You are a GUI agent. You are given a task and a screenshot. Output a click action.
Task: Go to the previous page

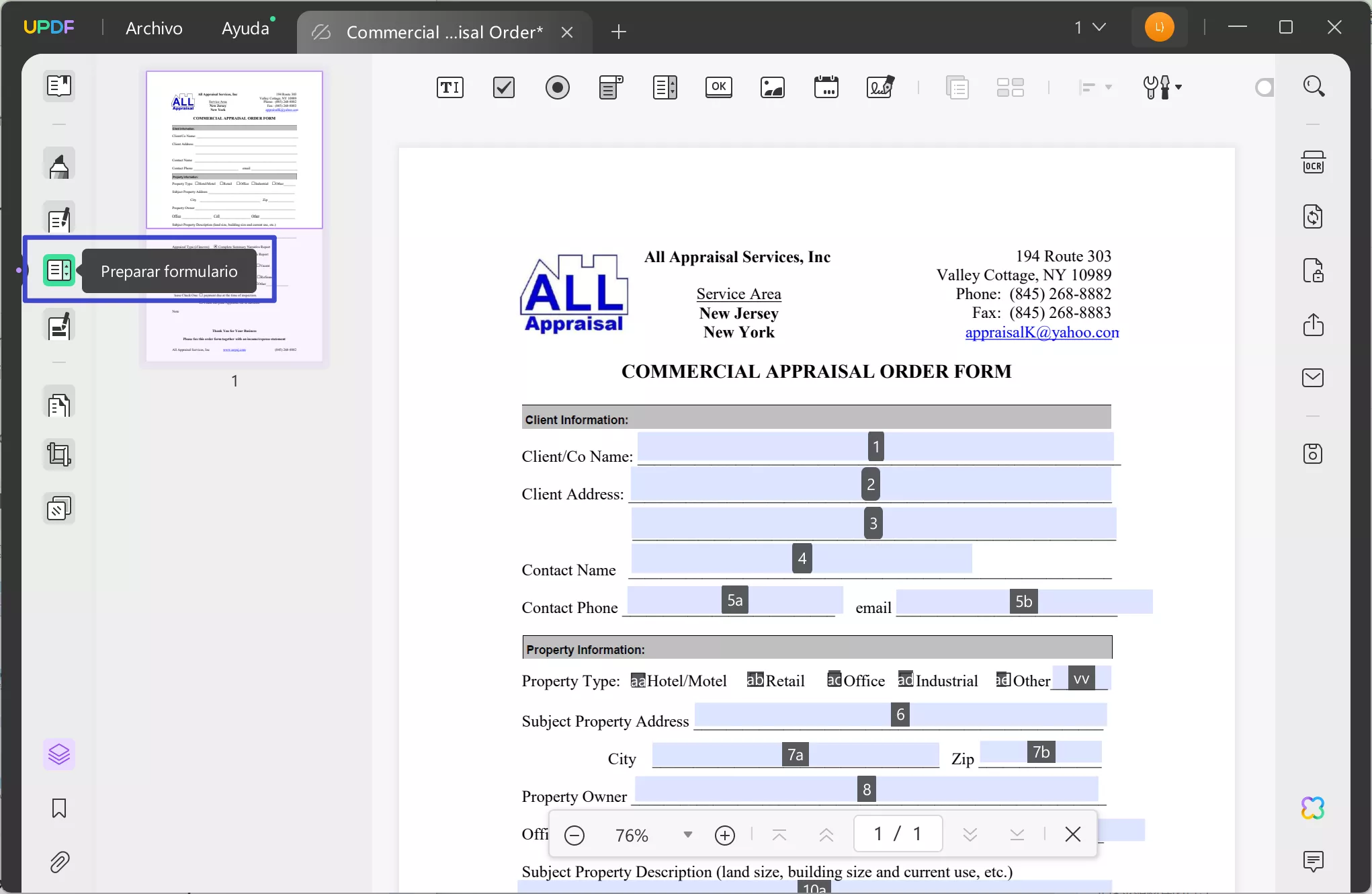(826, 835)
